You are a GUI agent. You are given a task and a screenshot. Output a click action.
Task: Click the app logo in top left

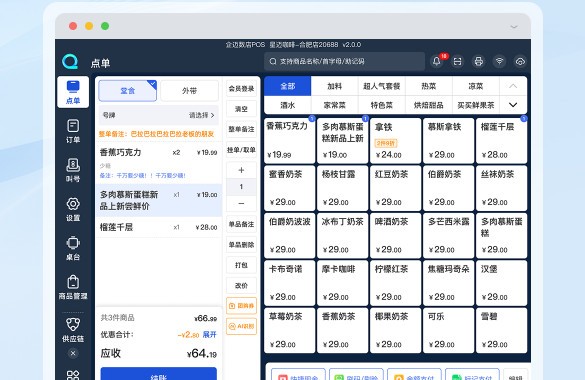70,62
